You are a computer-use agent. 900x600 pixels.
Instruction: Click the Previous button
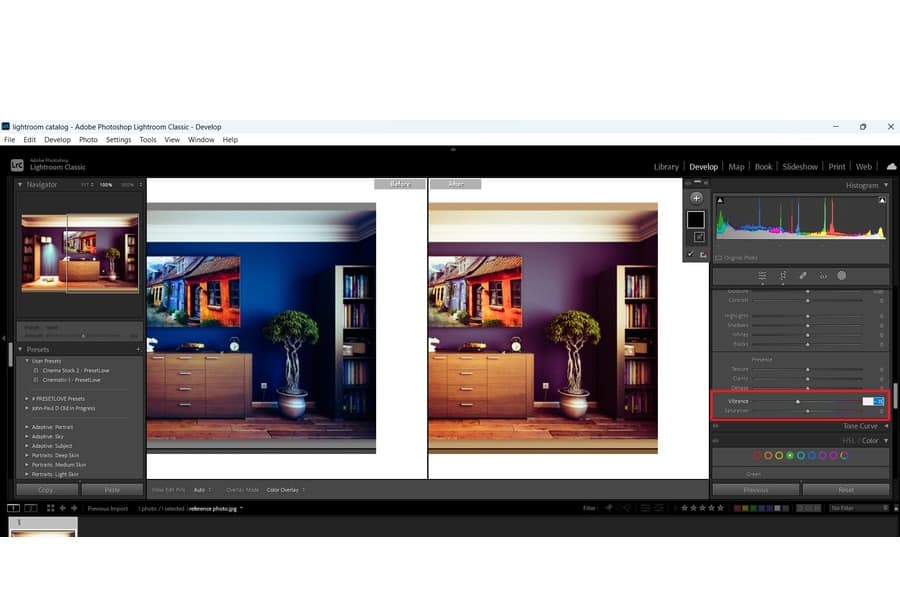click(755, 490)
